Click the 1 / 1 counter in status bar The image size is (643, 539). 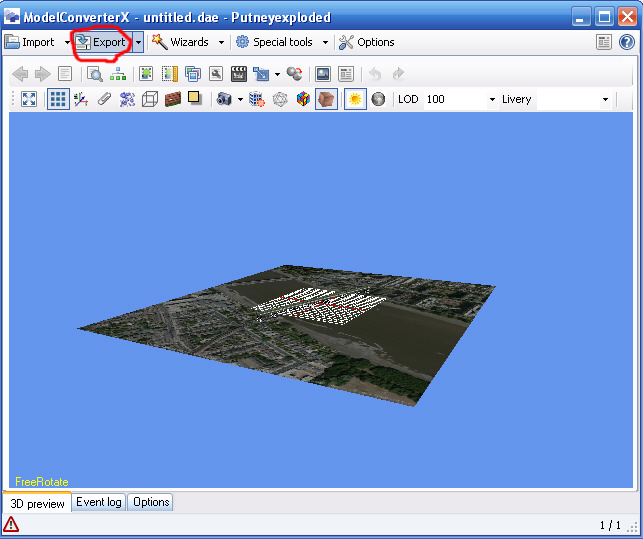pos(610,525)
